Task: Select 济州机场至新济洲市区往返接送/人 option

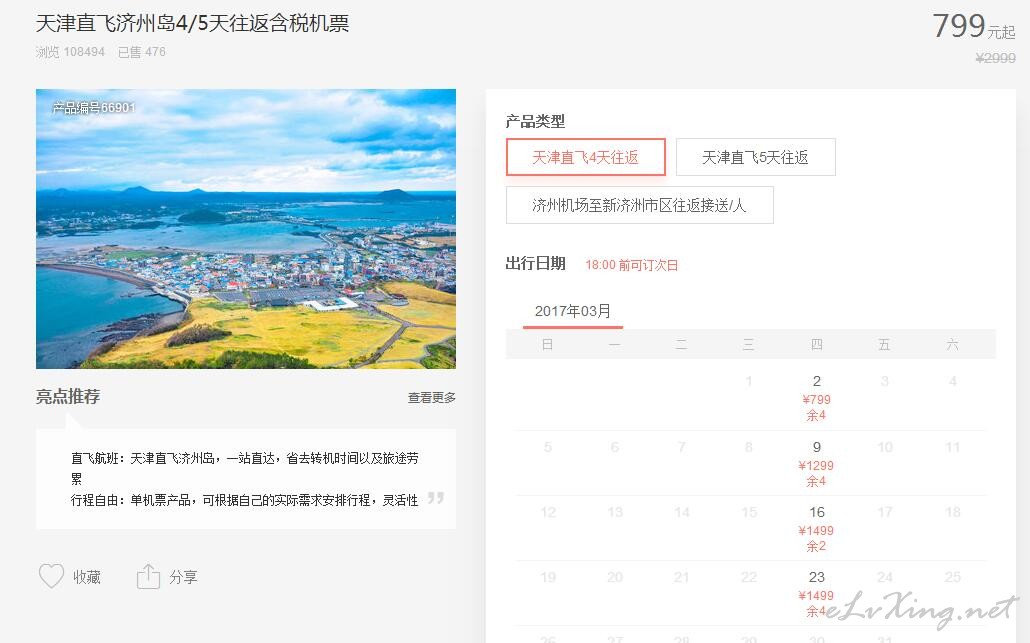Action: point(639,205)
